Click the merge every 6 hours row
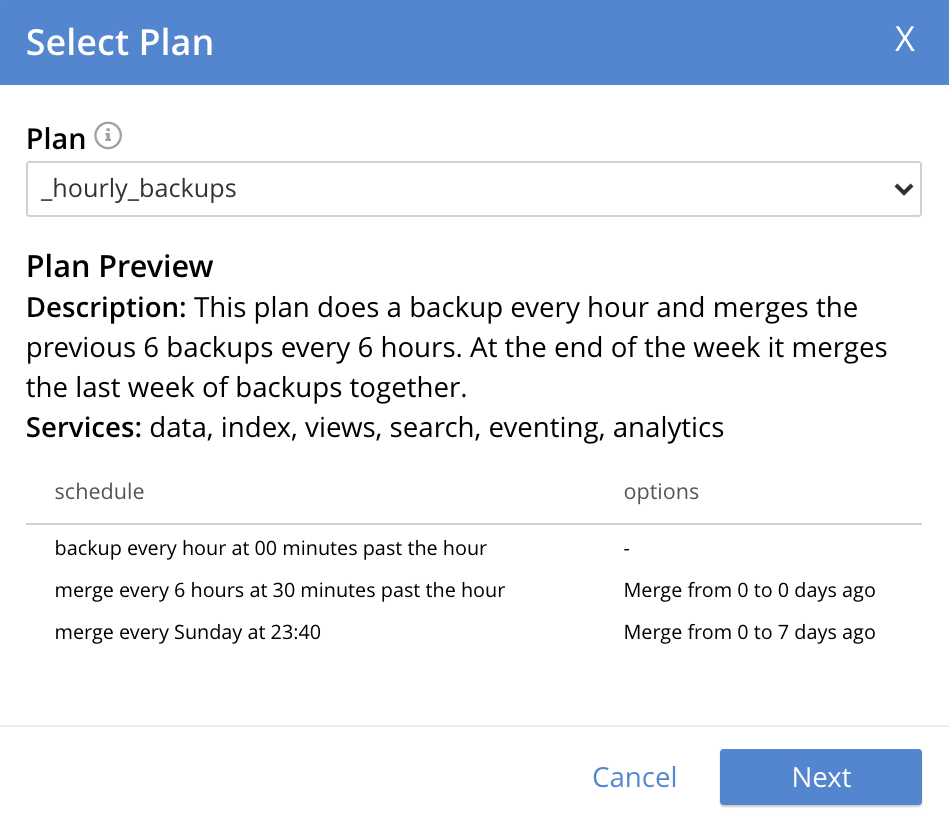This screenshot has height=825, width=949. point(279,590)
